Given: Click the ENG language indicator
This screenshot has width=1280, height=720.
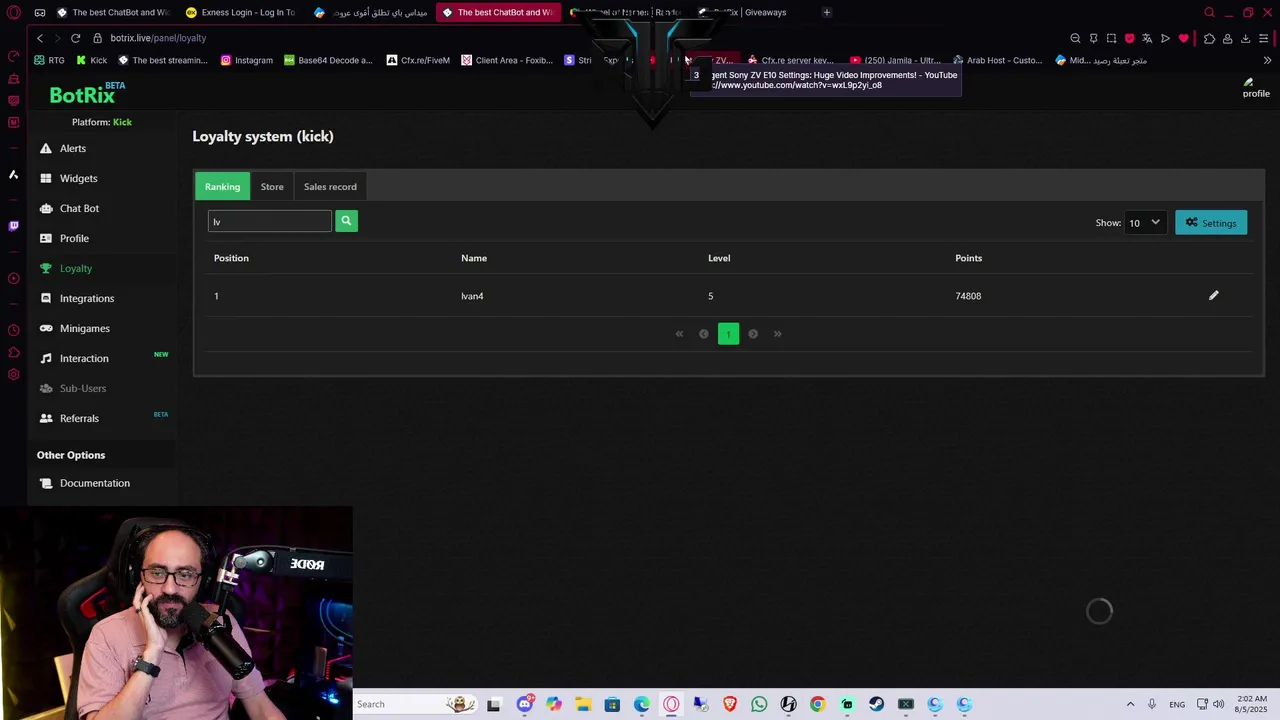Looking at the screenshot, I should point(1177,704).
